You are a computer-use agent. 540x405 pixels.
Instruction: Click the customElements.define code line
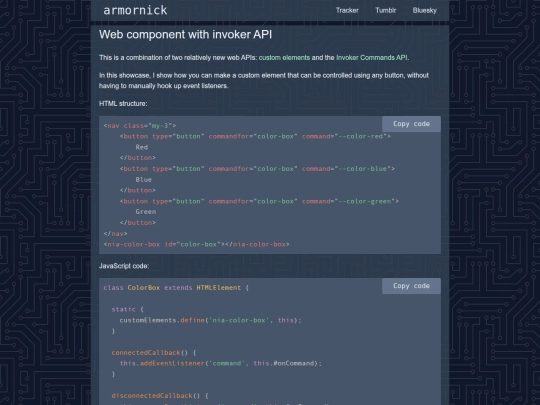point(210,320)
